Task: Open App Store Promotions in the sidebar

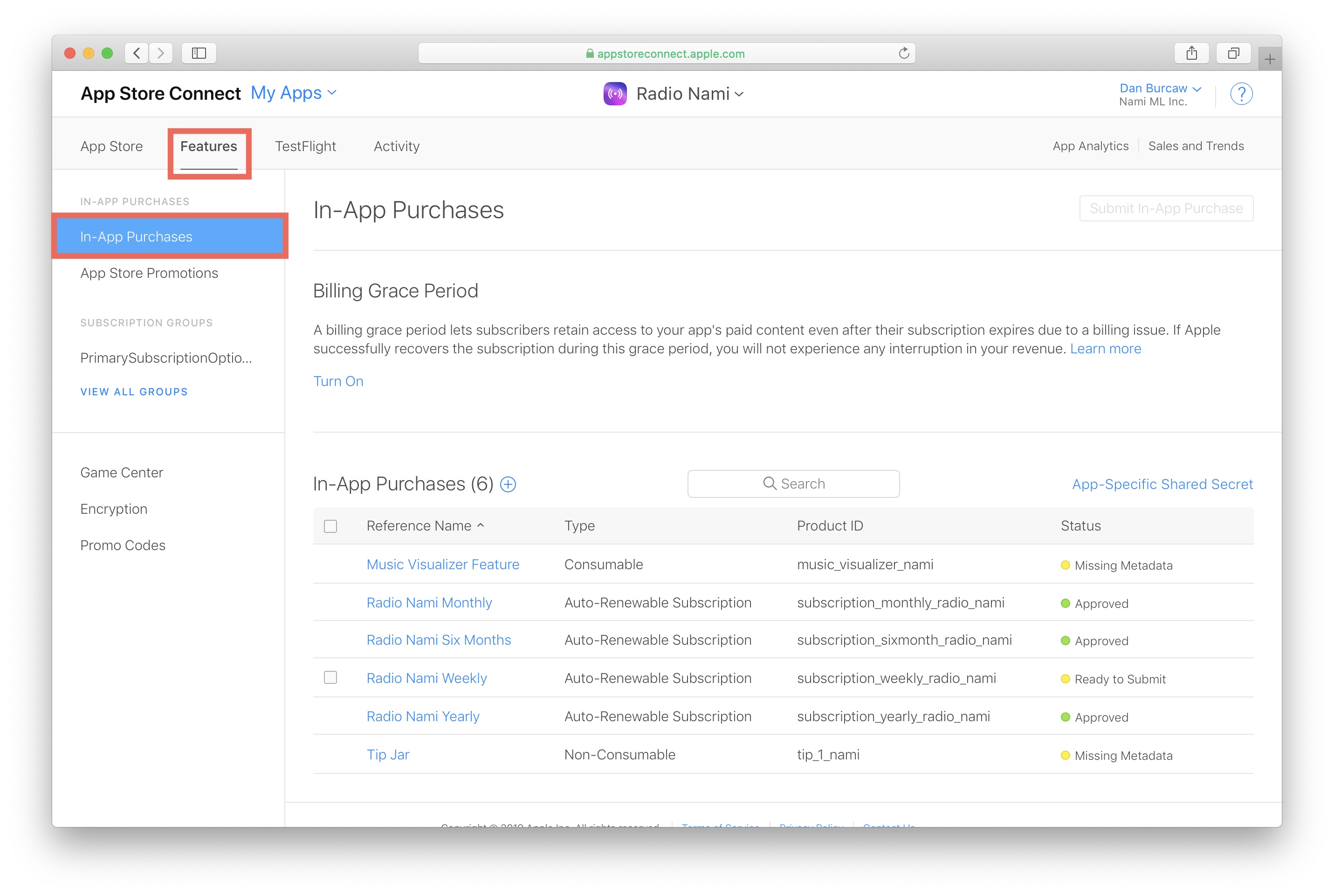Action: [149, 273]
